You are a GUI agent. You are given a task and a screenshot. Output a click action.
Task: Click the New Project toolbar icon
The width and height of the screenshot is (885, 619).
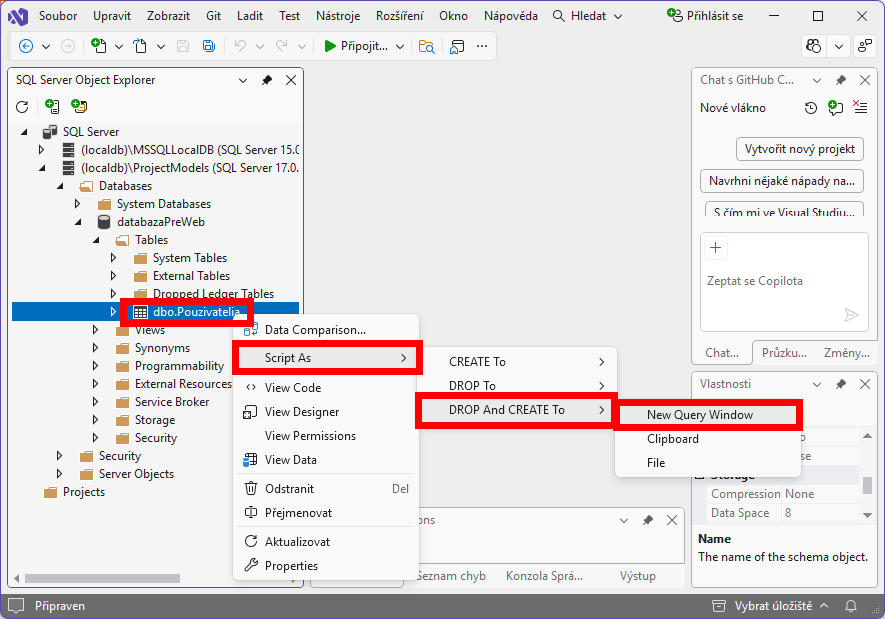pyautogui.click(x=98, y=46)
